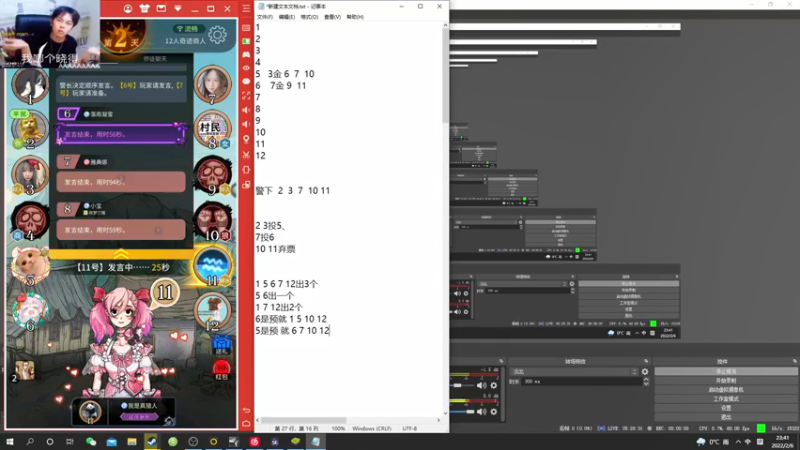Click the line '10 11弃票' in Notepad
This screenshot has height=450, width=800.
tap(276, 249)
